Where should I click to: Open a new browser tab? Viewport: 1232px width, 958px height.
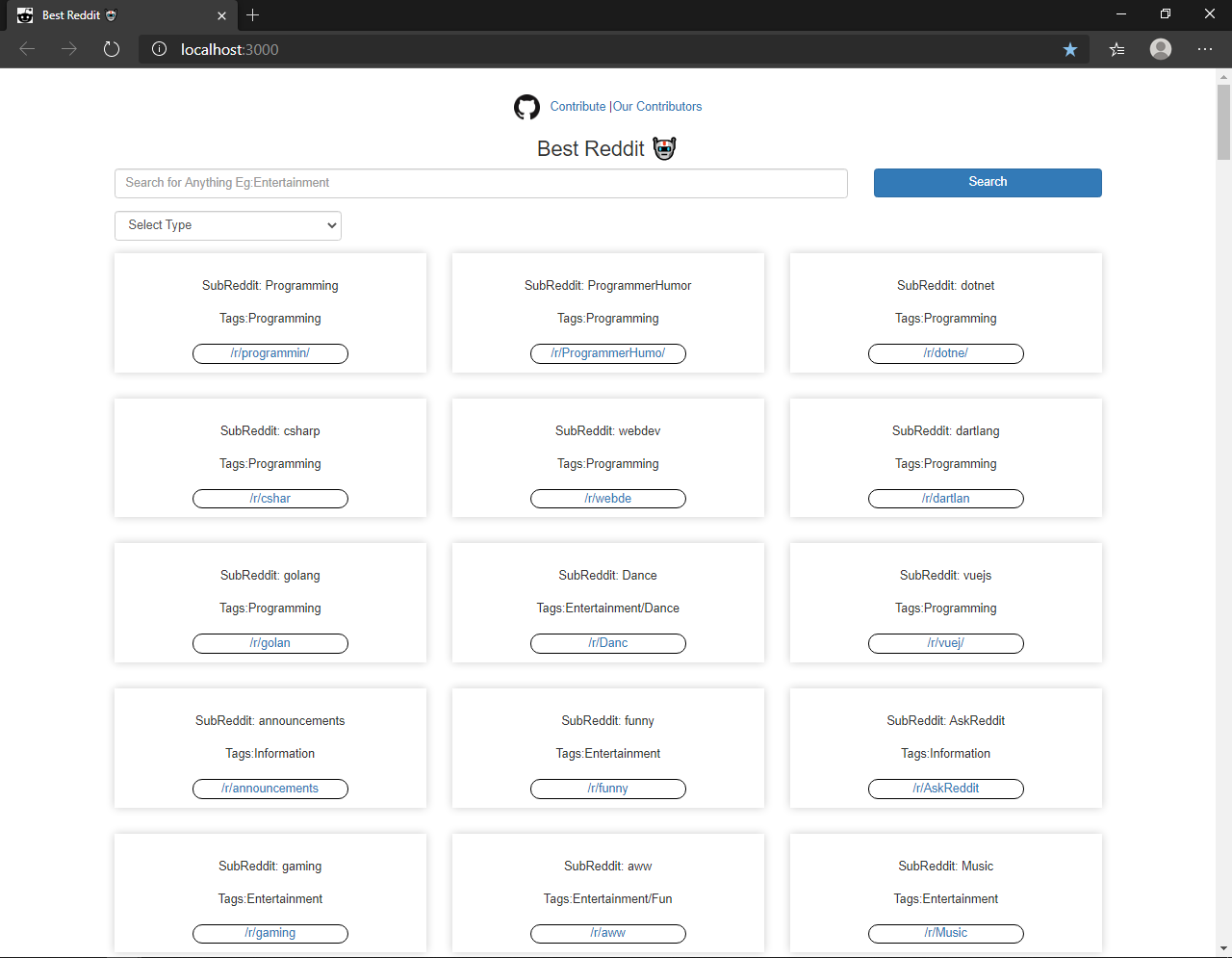(x=252, y=15)
